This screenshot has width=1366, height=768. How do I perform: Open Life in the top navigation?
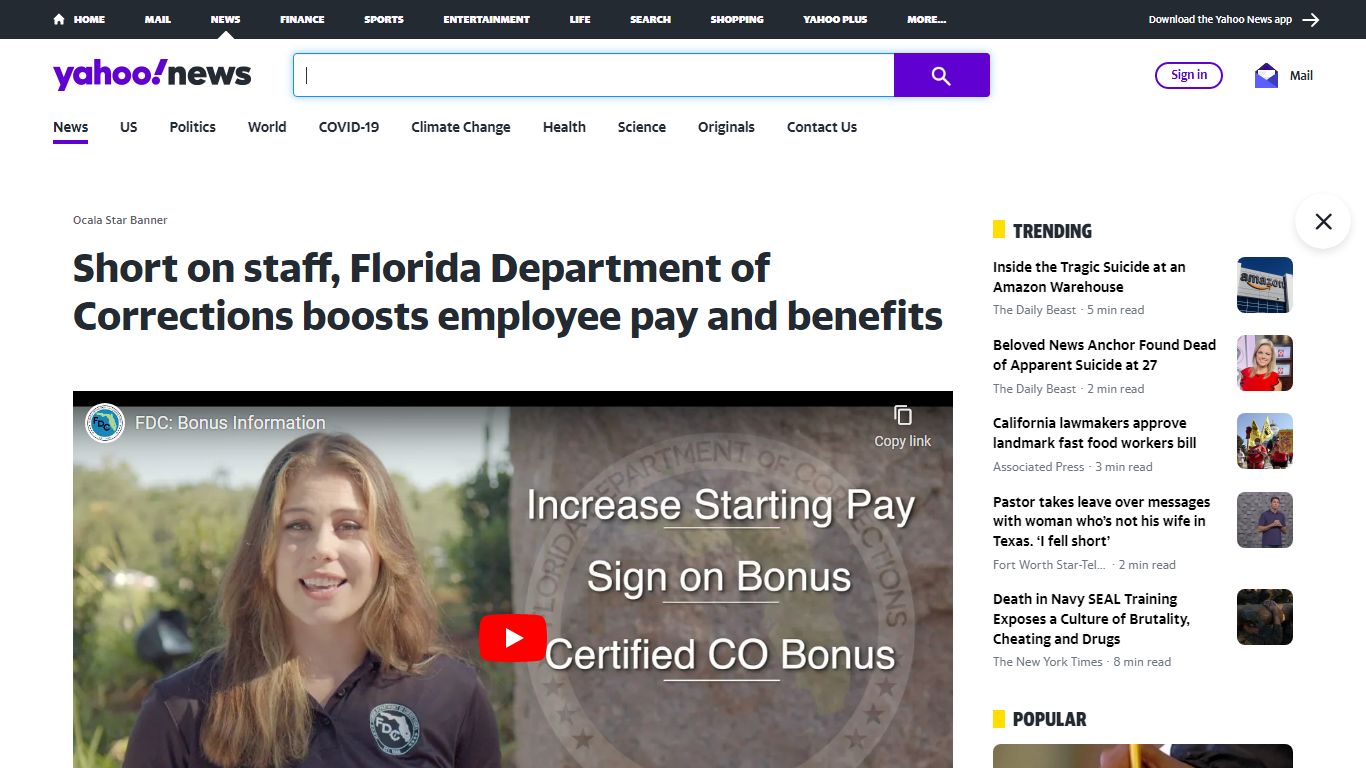[580, 19]
